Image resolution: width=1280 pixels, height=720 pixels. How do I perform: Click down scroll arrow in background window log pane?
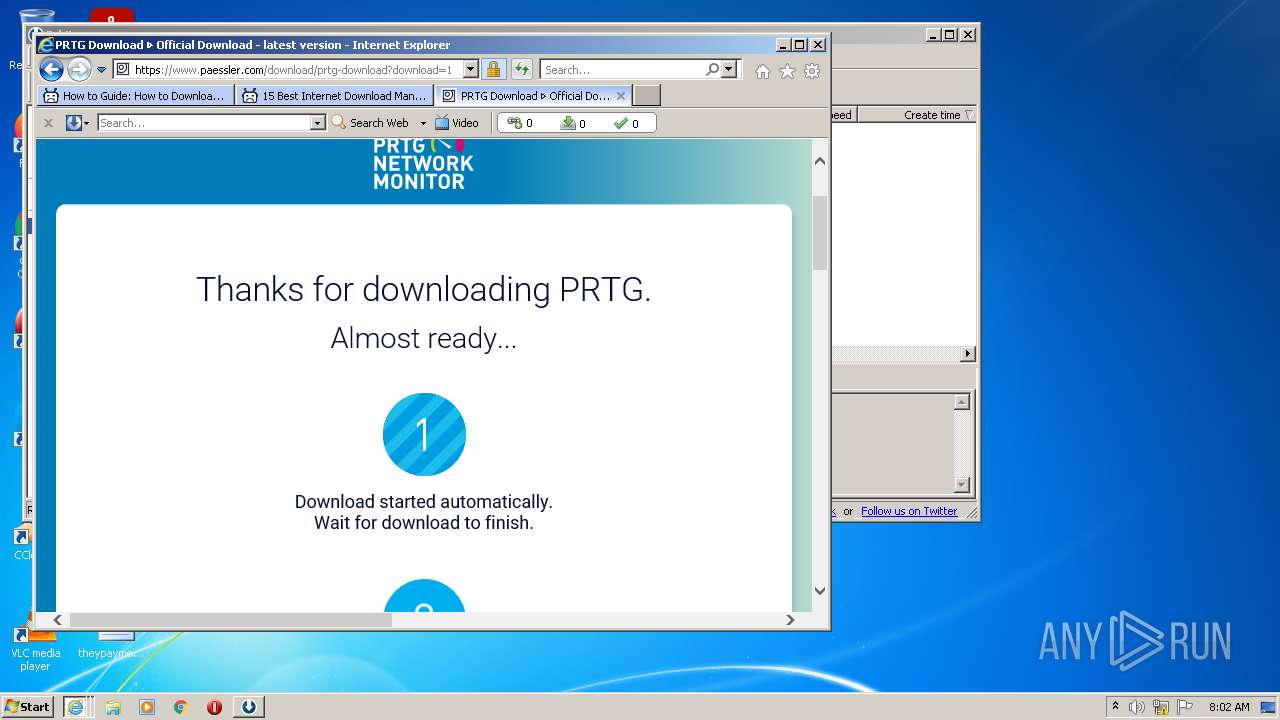point(962,485)
